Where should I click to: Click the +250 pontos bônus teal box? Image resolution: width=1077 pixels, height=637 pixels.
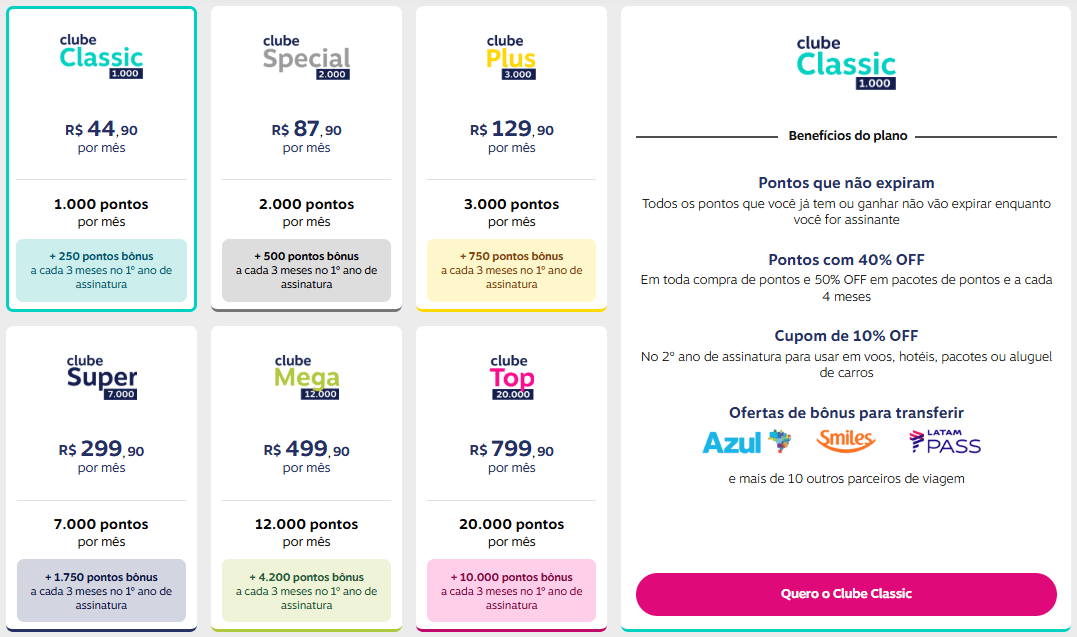click(101, 270)
